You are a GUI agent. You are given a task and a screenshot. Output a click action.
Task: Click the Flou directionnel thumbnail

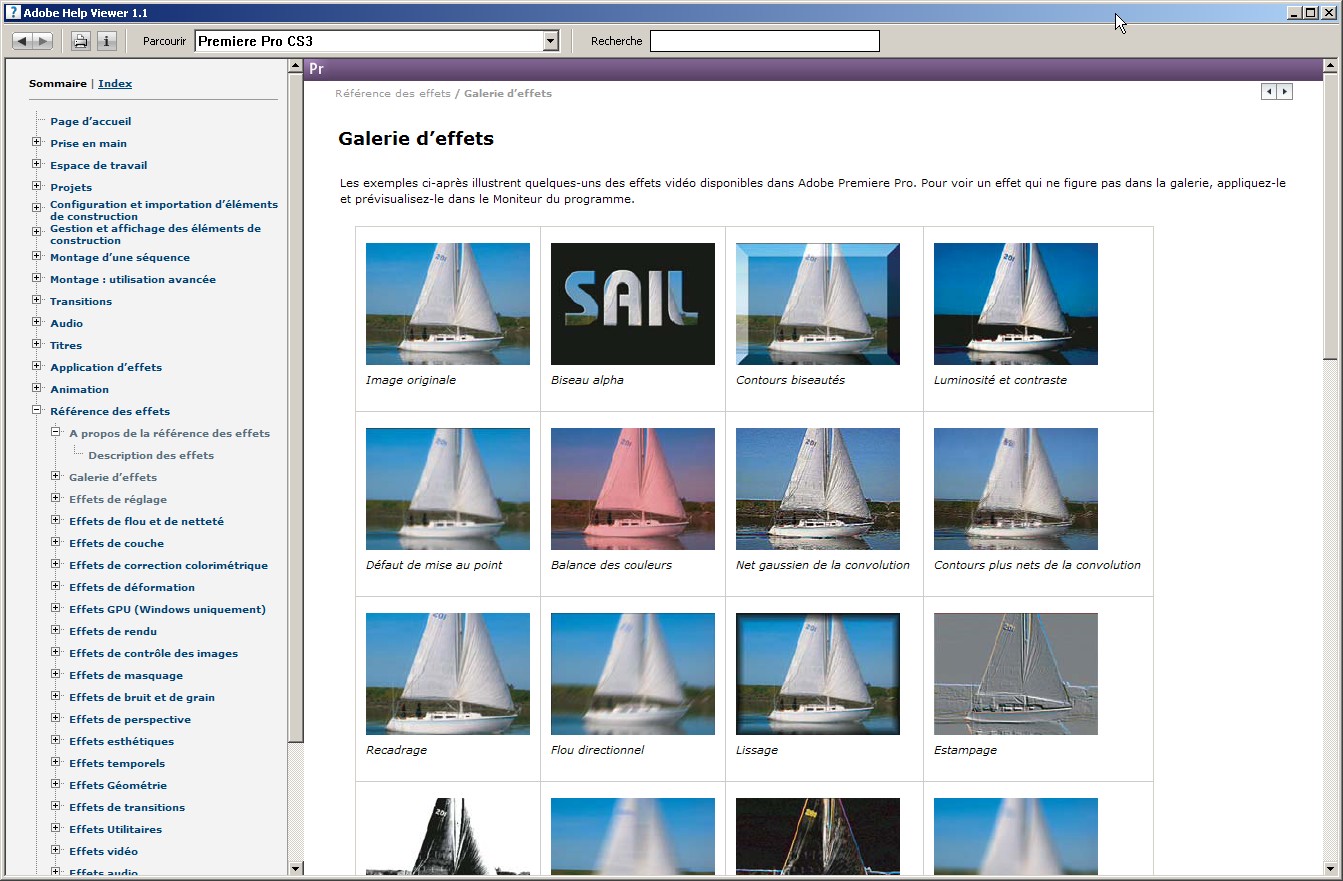[x=633, y=674]
